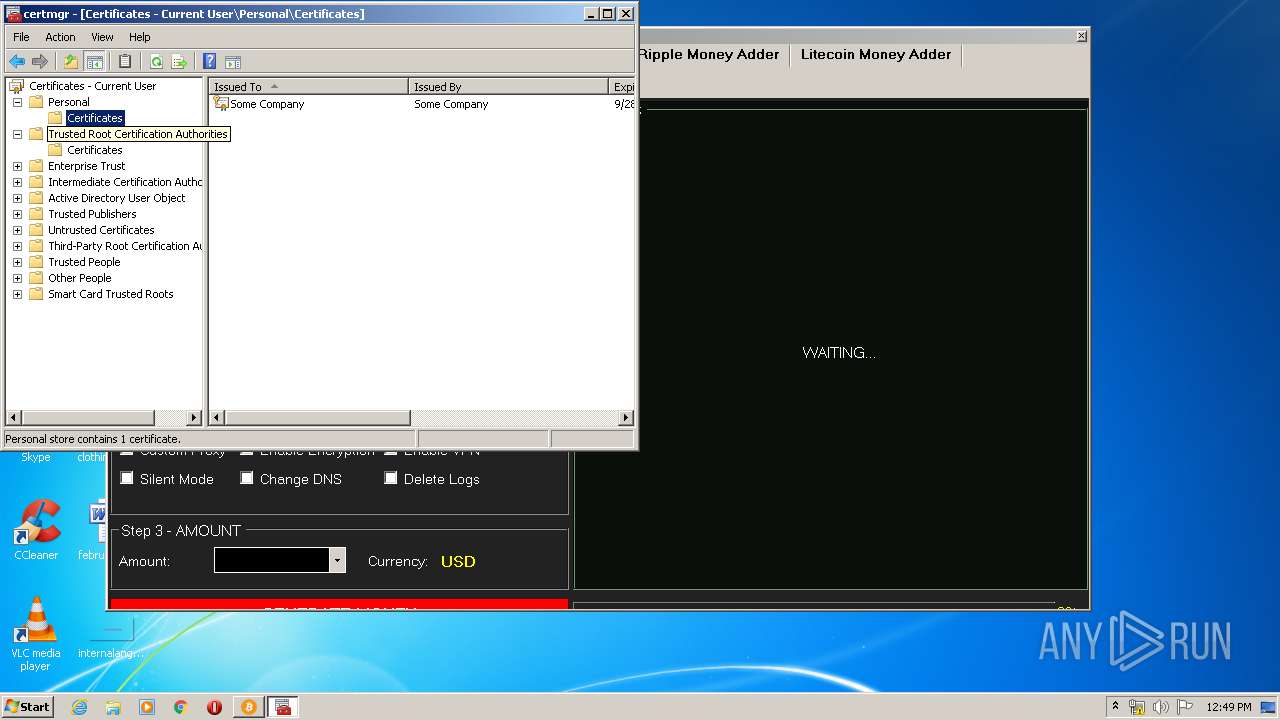Click the Back arrow in certmgr toolbar
The image size is (1280, 720).
(x=17, y=62)
